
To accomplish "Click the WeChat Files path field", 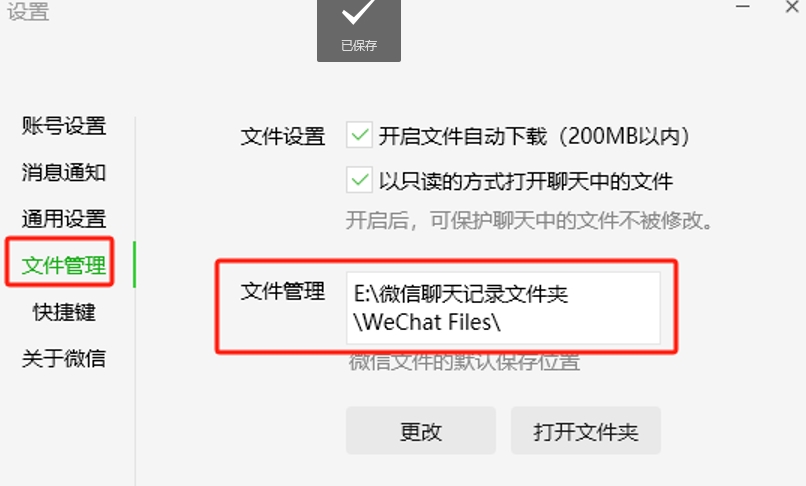I will point(503,308).
